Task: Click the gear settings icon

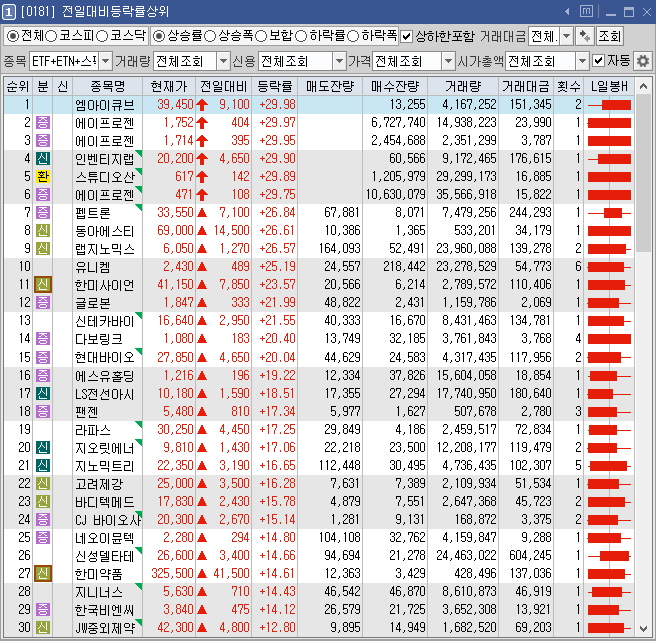Action: point(643,61)
